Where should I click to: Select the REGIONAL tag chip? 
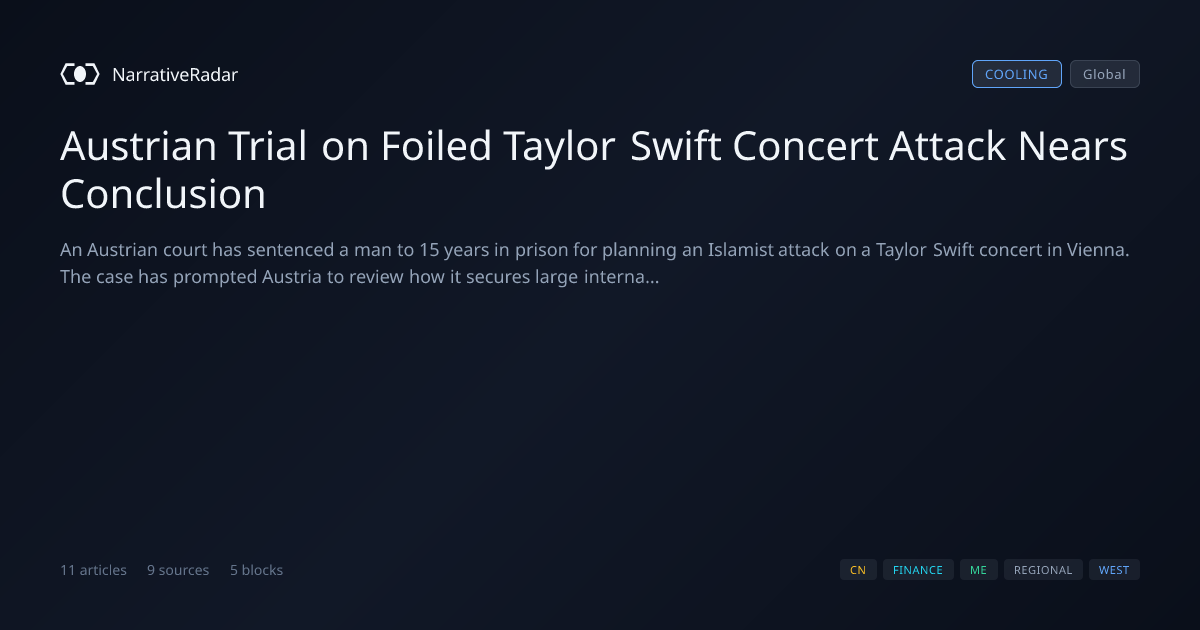click(x=1043, y=570)
